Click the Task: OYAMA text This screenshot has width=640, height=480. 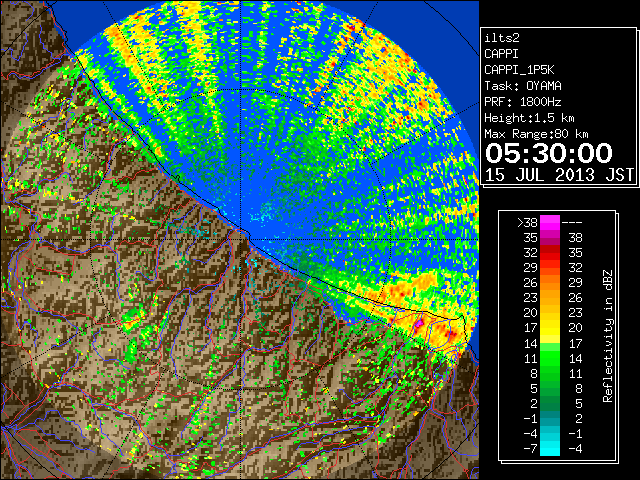pyautogui.click(x=523, y=86)
